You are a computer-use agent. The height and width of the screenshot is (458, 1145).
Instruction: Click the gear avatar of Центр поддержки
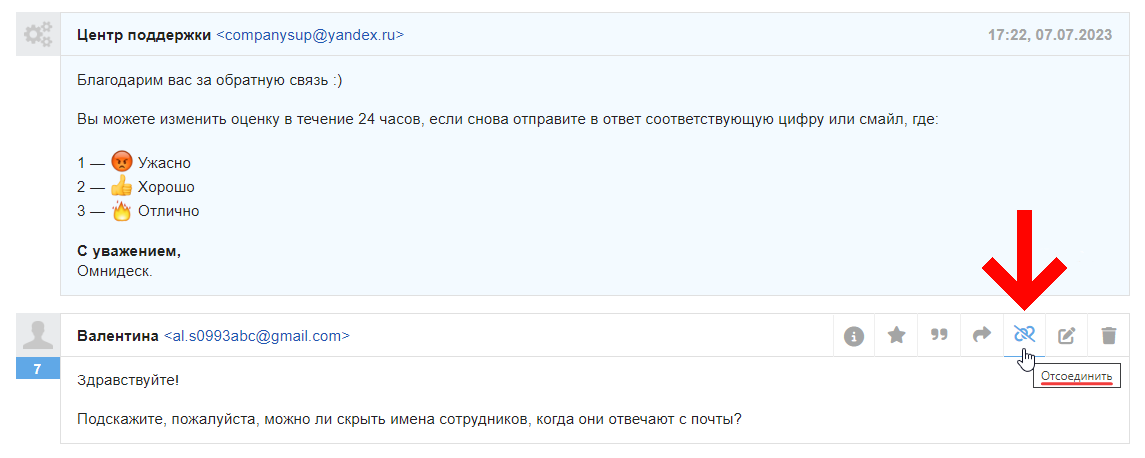pos(38,35)
